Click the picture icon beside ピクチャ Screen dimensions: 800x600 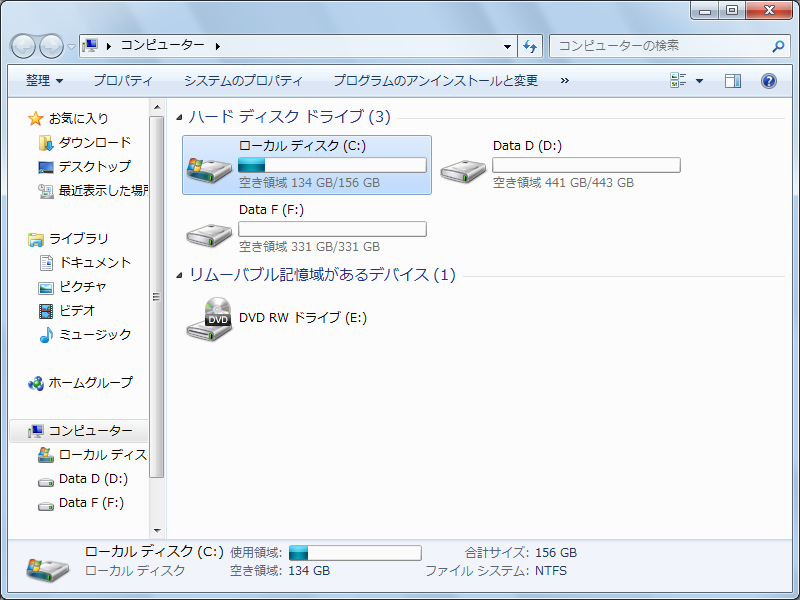pos(46,288)
